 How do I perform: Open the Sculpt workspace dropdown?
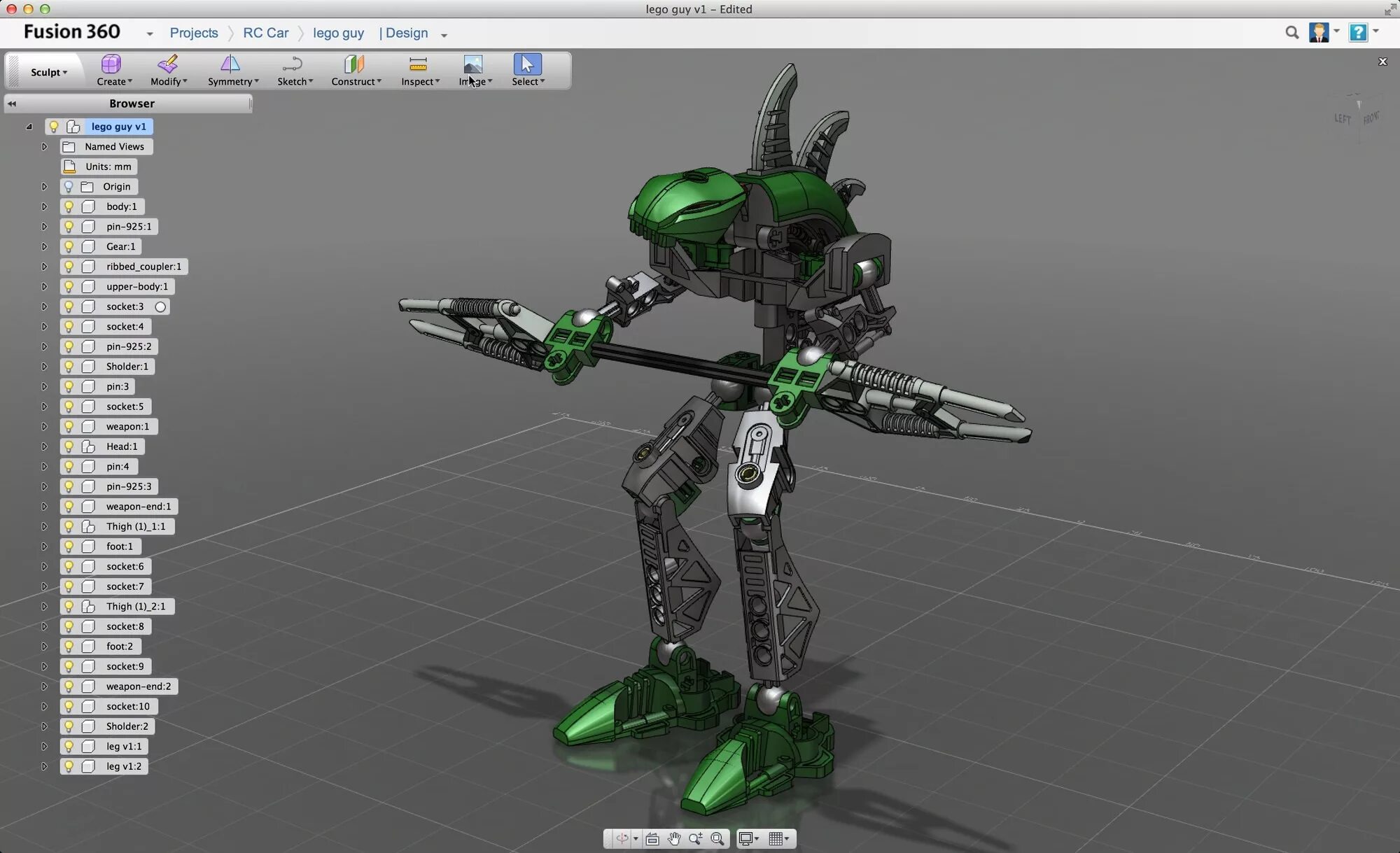point(48,72)
